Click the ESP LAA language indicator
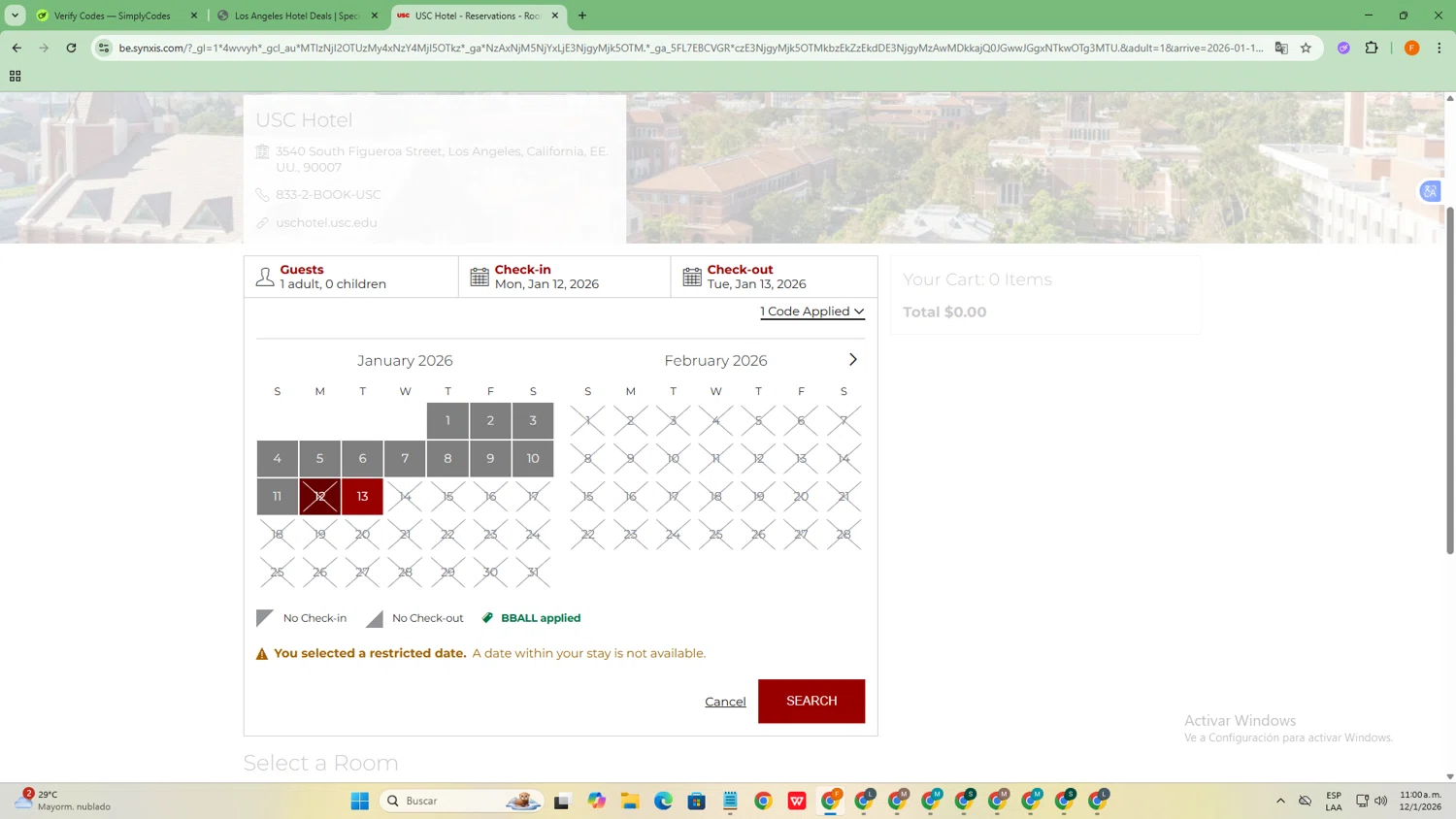The height and width of the screenshot is (819, 1456). click(1334, 801)
